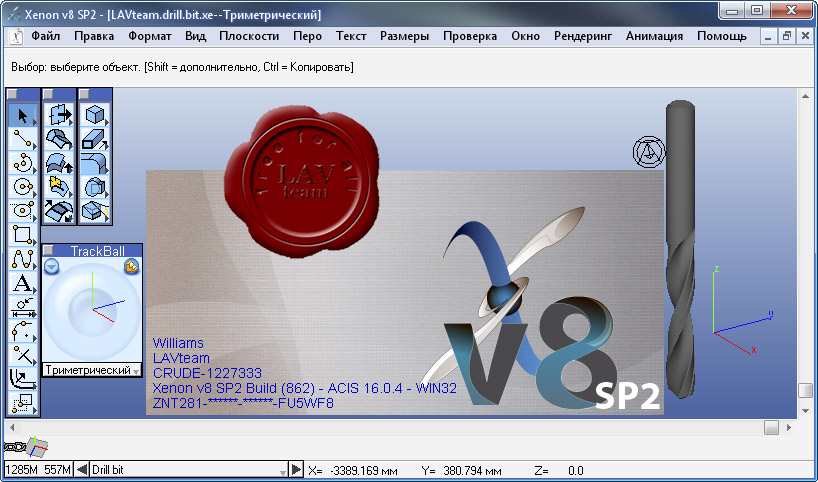Click the Z coordinate value field
Screen dimensions: 818x482
[x=575, y=470]
